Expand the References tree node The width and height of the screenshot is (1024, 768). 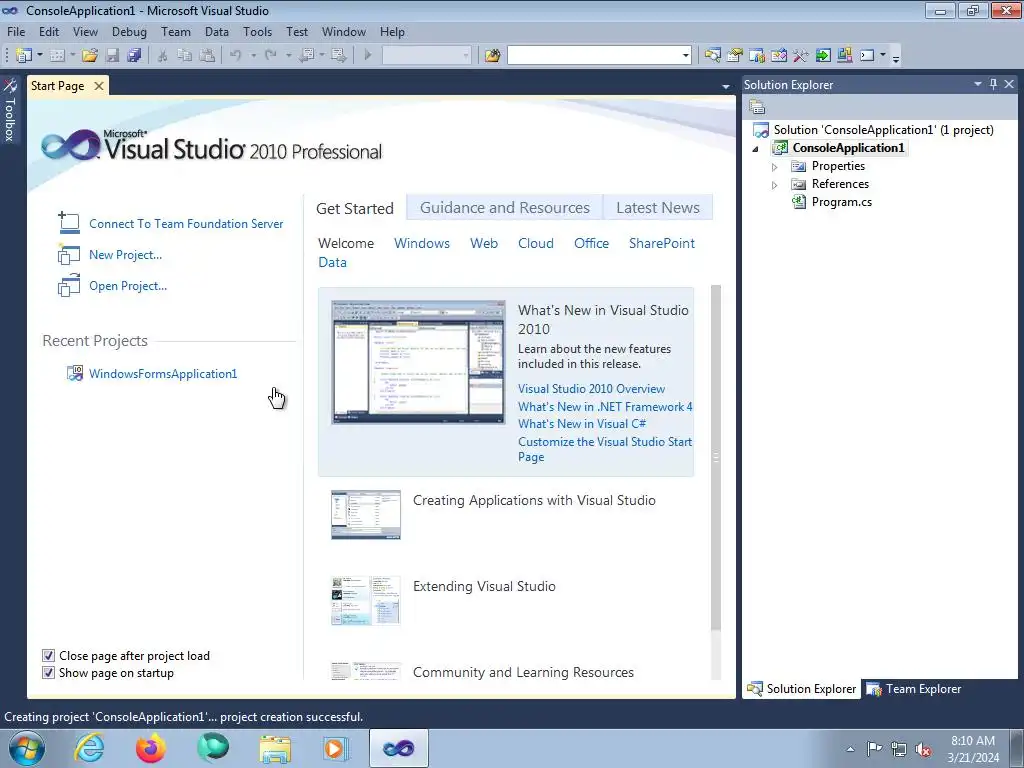775,185
